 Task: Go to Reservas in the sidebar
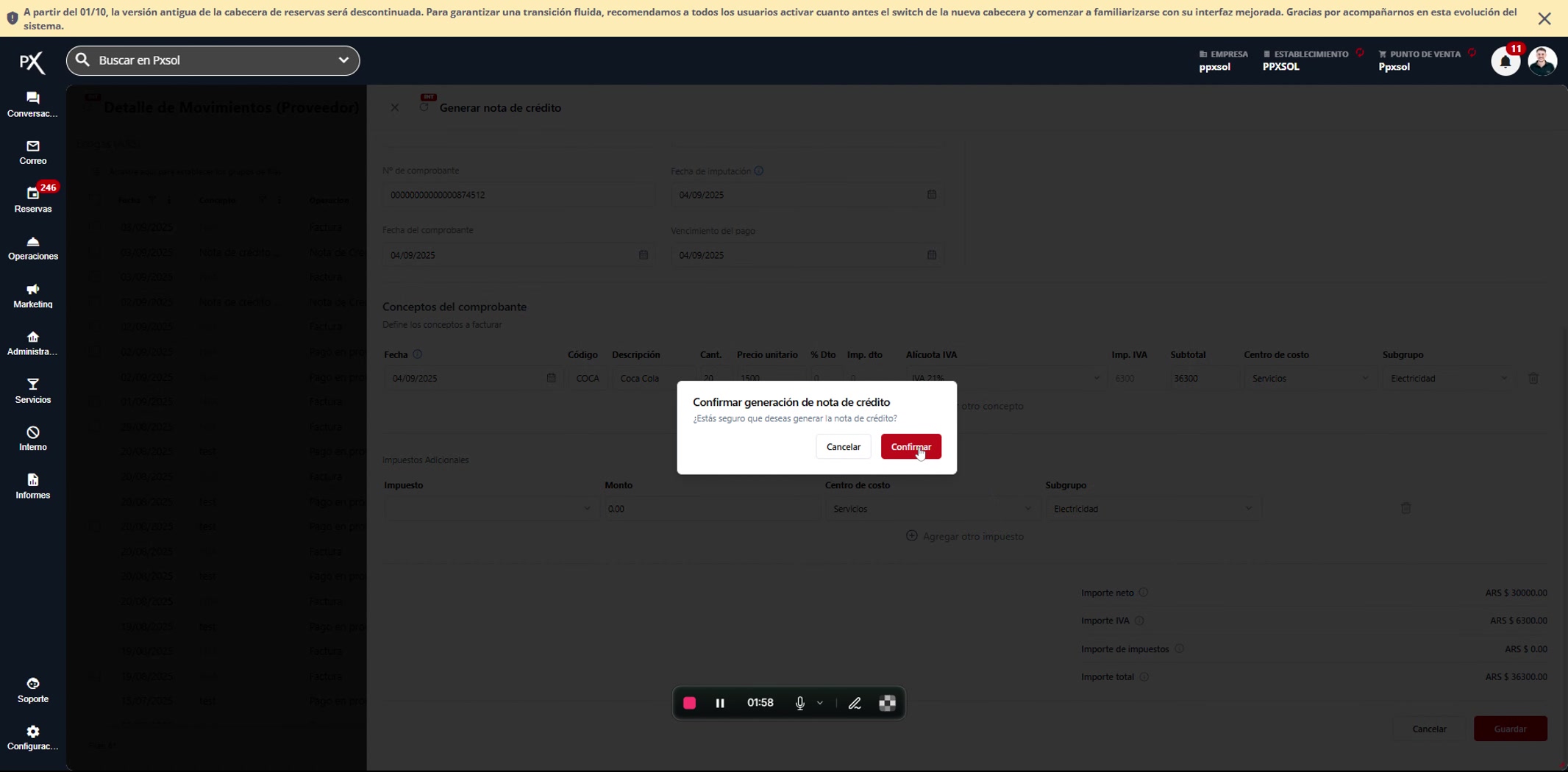click(32, 200)
